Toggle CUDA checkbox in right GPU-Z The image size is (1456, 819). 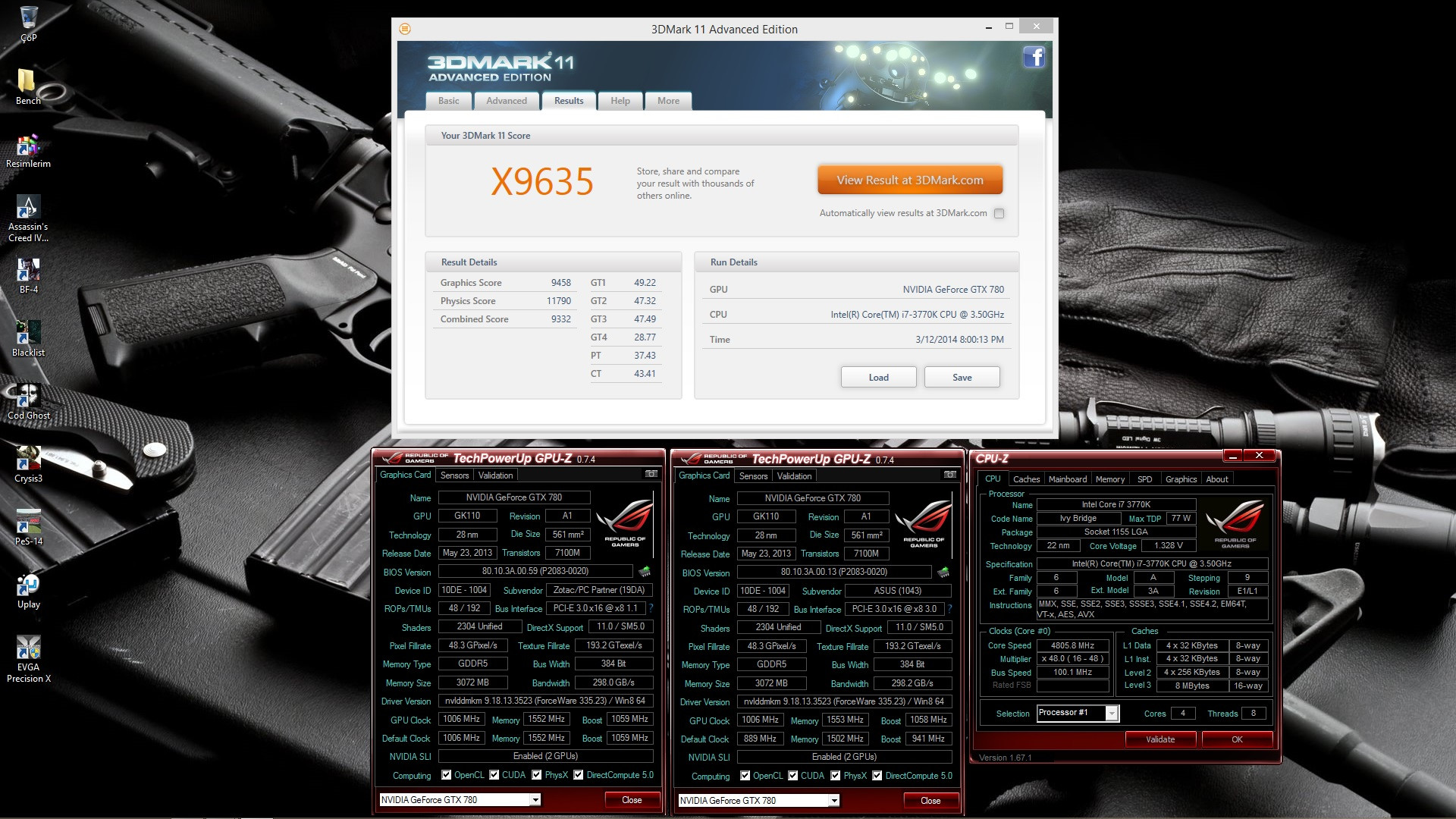tap(793, 776)
